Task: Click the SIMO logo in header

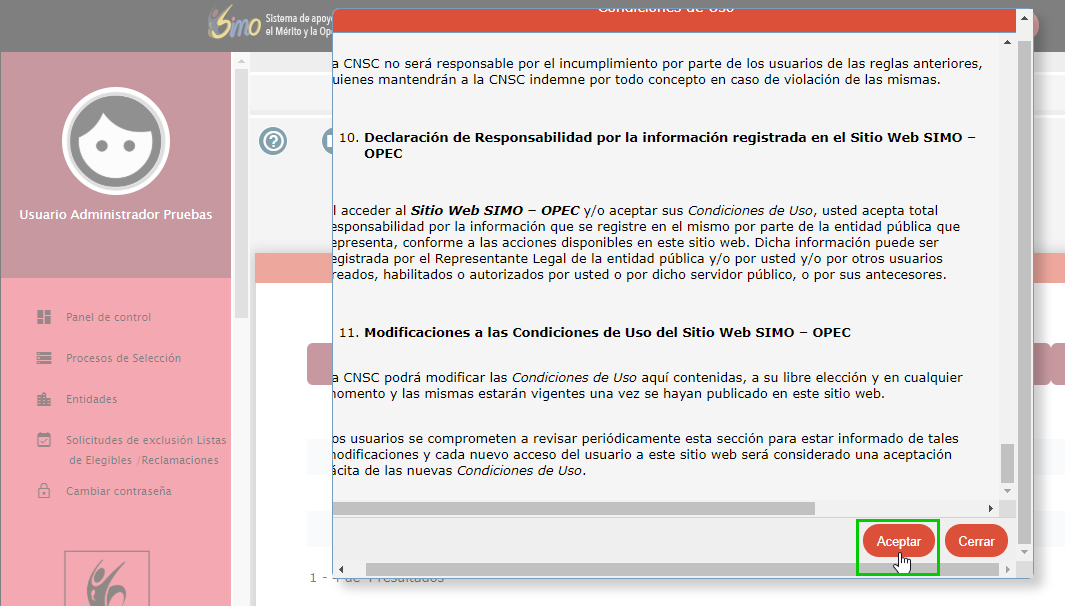Action: pos(236,25)
